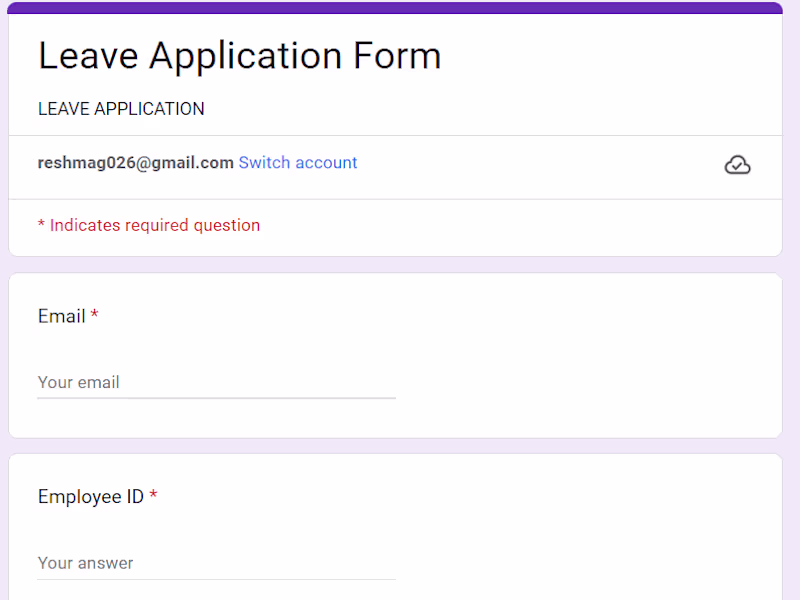
Task: Click the cloud draft-saved icon
Action: coord(737,165)
